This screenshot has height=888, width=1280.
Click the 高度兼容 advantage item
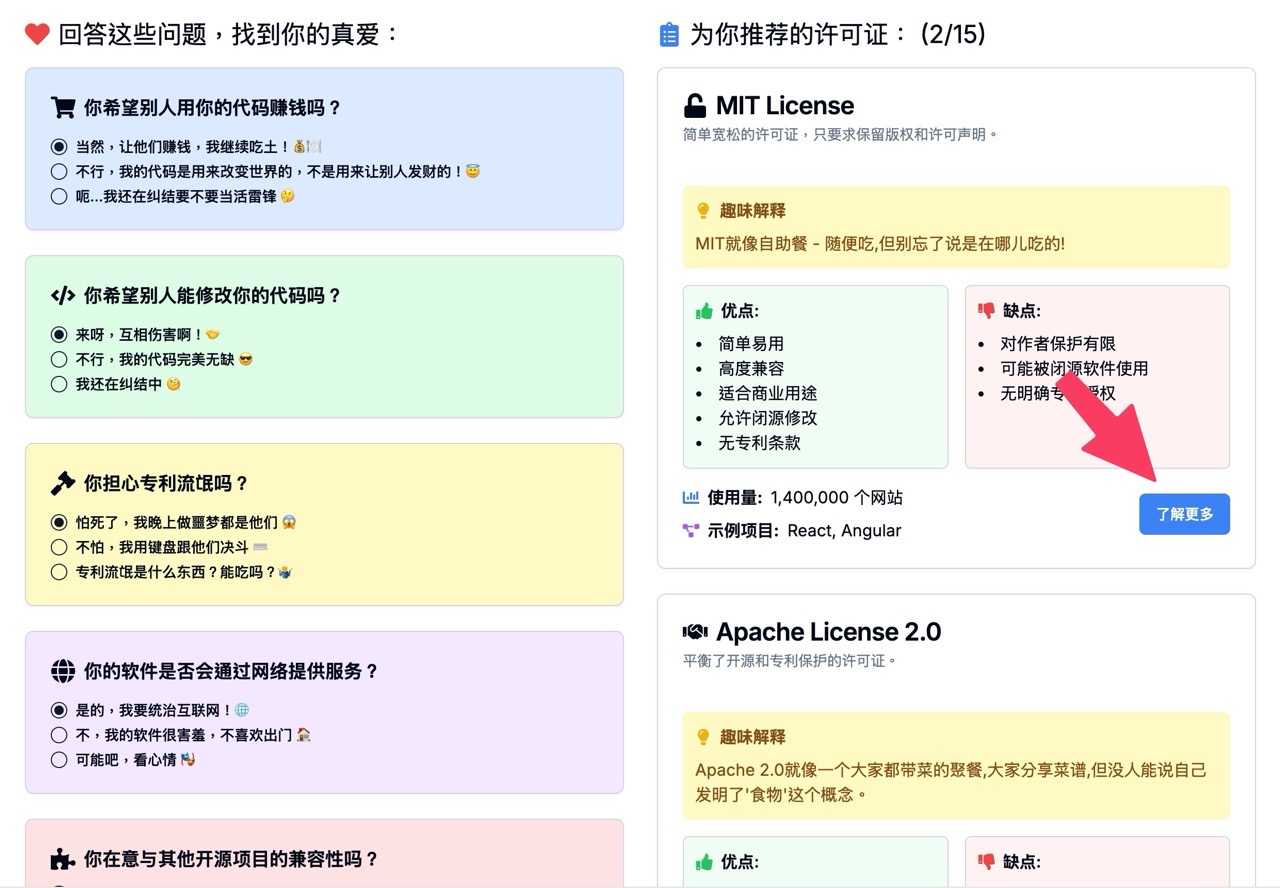(x=751, y=368)
